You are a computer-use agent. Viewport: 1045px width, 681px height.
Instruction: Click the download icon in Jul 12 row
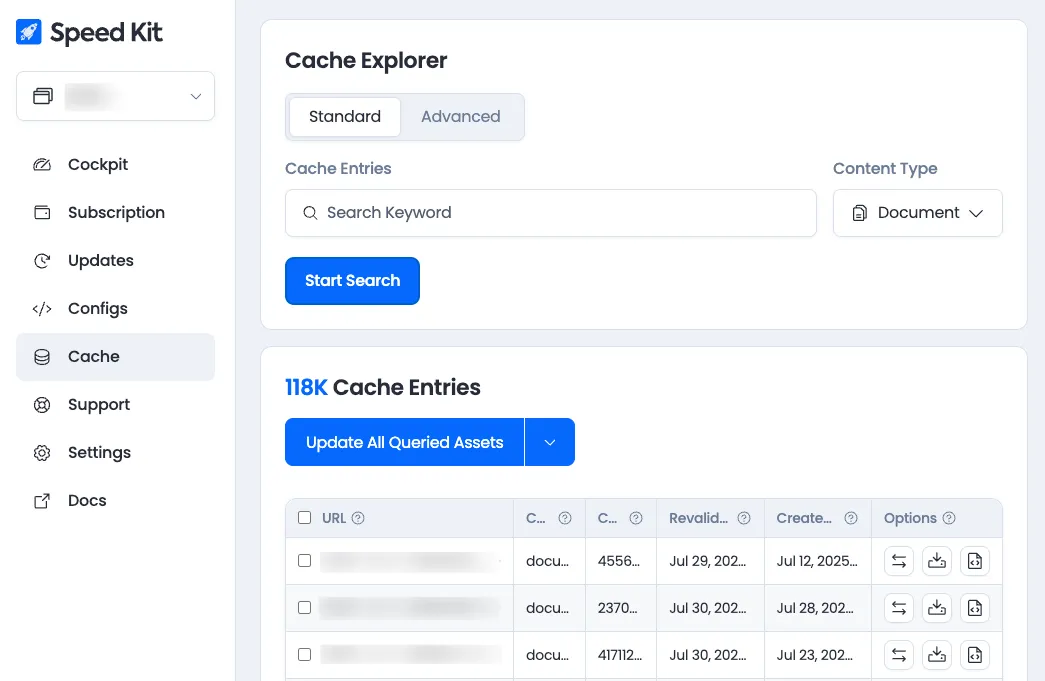point(937,561)
